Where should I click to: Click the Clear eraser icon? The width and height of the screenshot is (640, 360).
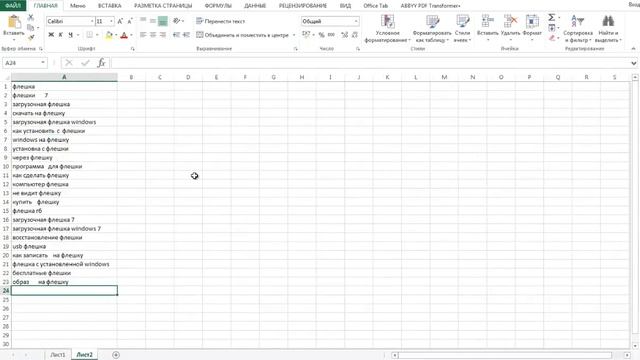click(551, 38)
